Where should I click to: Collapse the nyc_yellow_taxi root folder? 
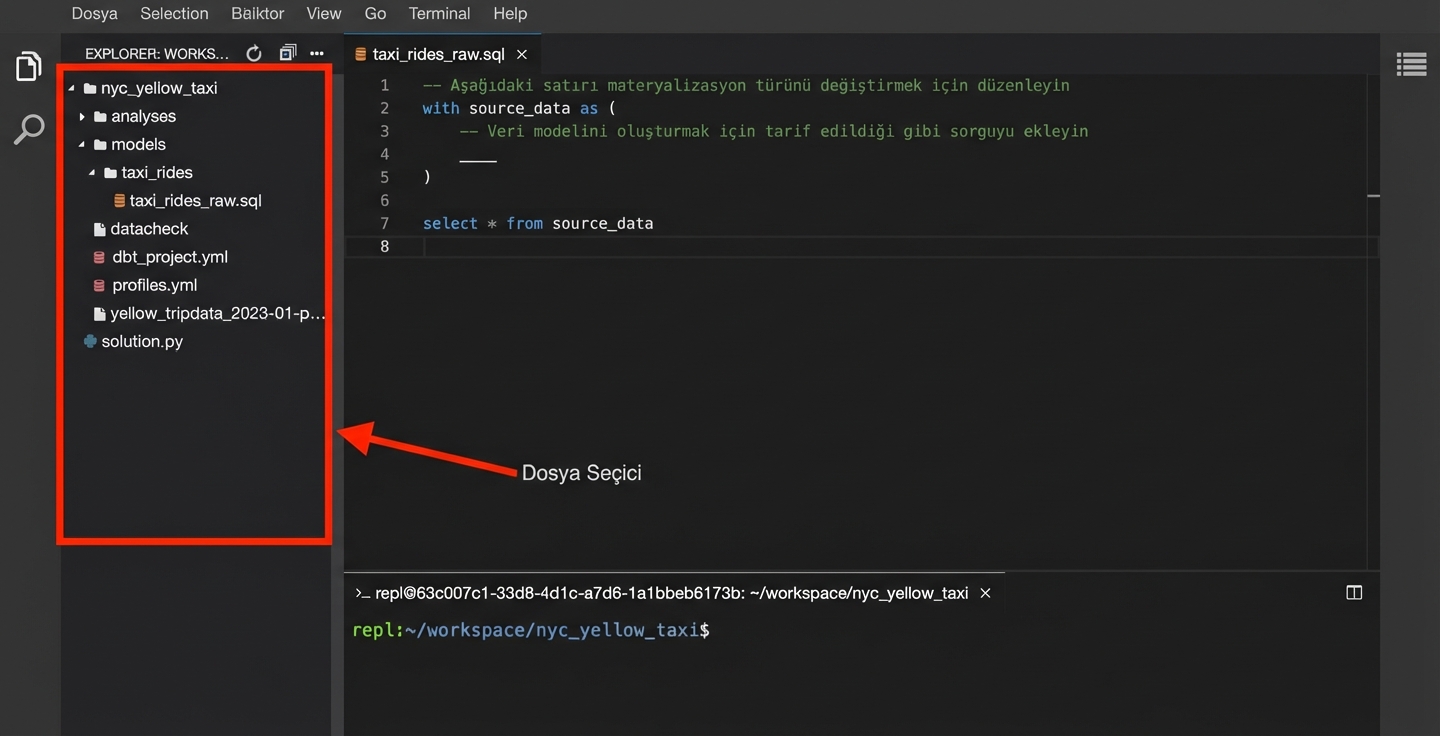pyautogui.click(x=158, y=88)
